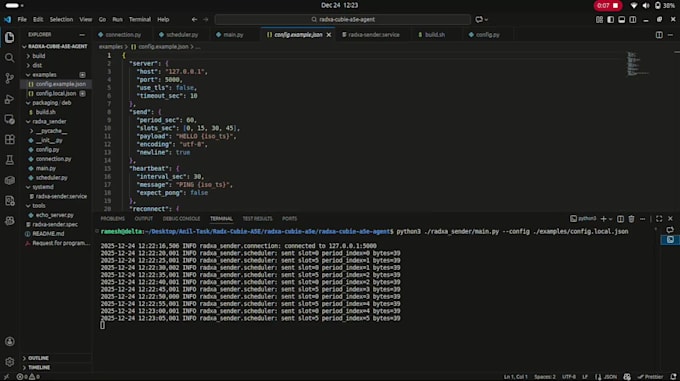This screenshot has width=680, height=381.
Task: Toggle bottom panel layout icon
Action: [621, 20]
